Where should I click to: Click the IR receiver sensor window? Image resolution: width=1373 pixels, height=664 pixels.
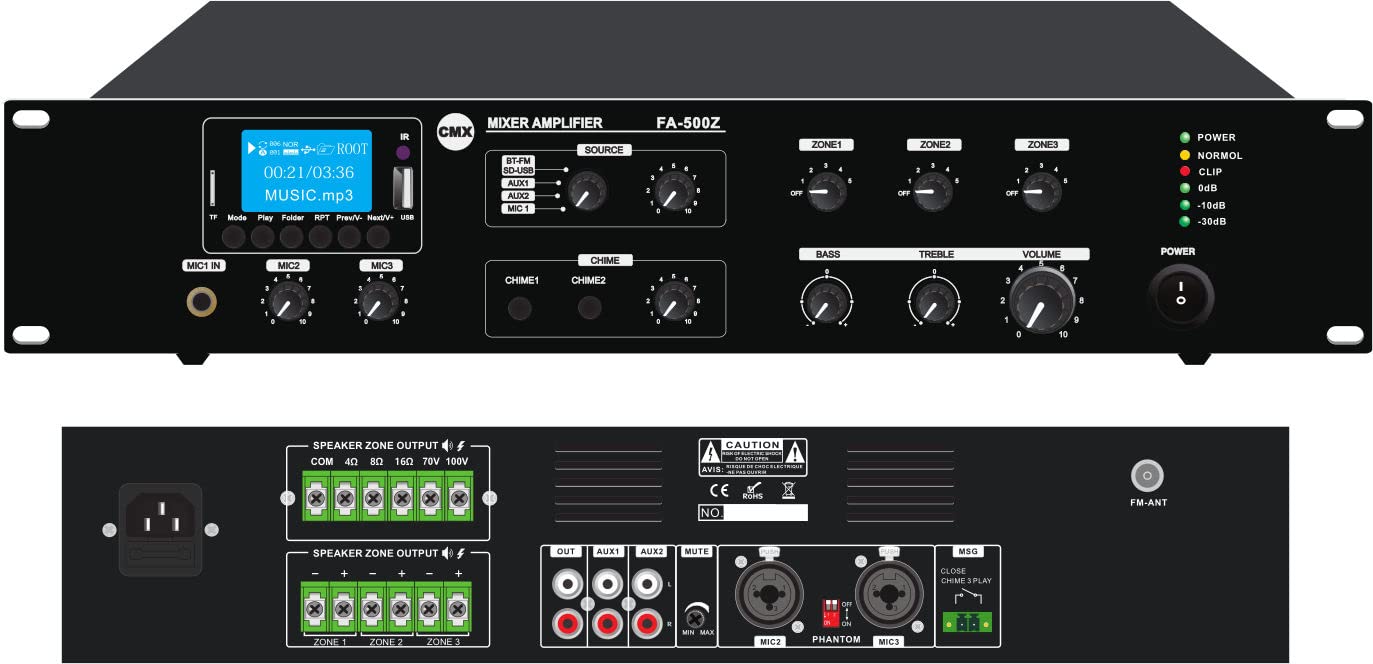coord(405,151)
